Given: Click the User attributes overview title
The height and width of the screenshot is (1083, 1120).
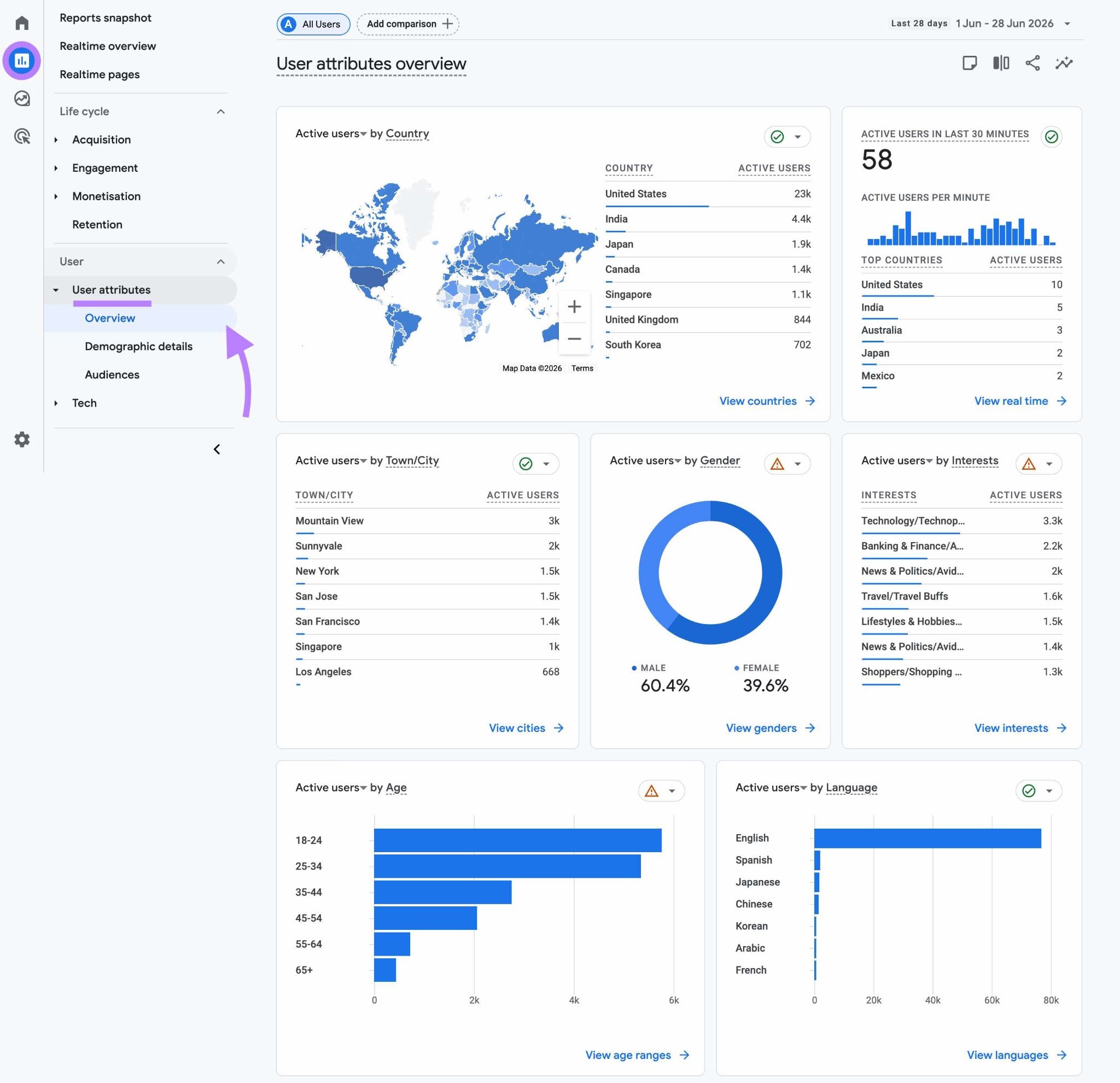Looking at the screenshot, I should click(x=371, y=63).
